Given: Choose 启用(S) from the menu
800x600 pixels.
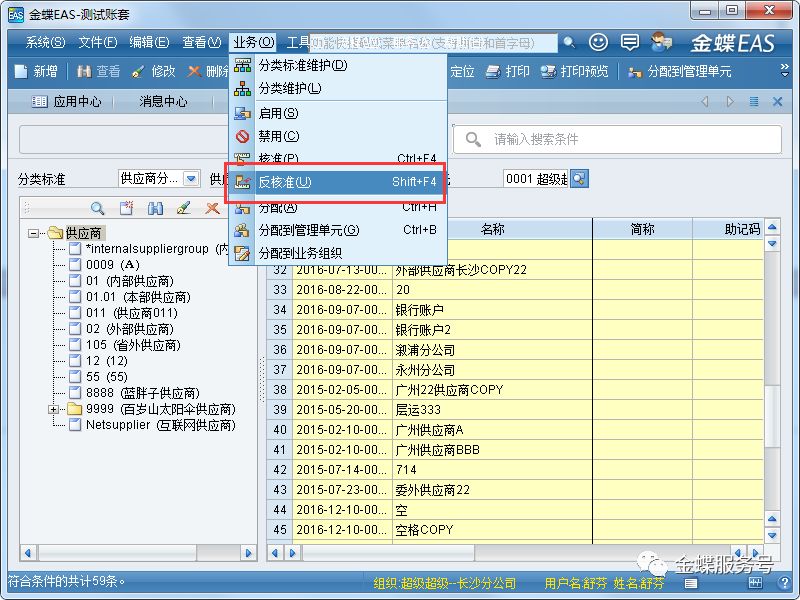Looking at the screenshot, I should pyautogui.click(x=338, y=113).
